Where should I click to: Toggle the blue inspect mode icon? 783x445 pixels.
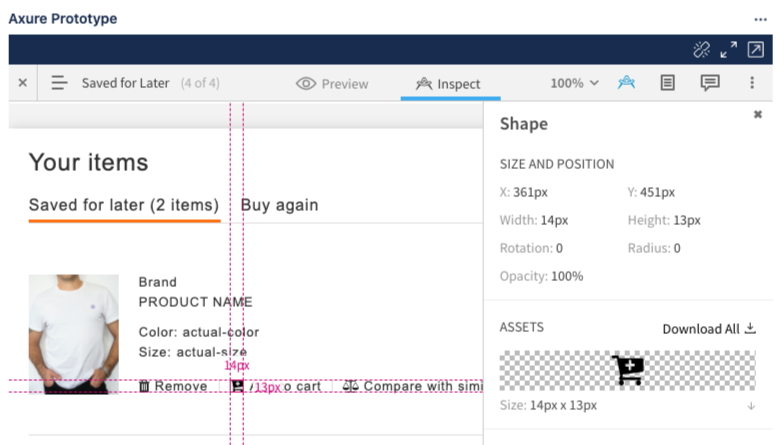[x=626, y=83]
